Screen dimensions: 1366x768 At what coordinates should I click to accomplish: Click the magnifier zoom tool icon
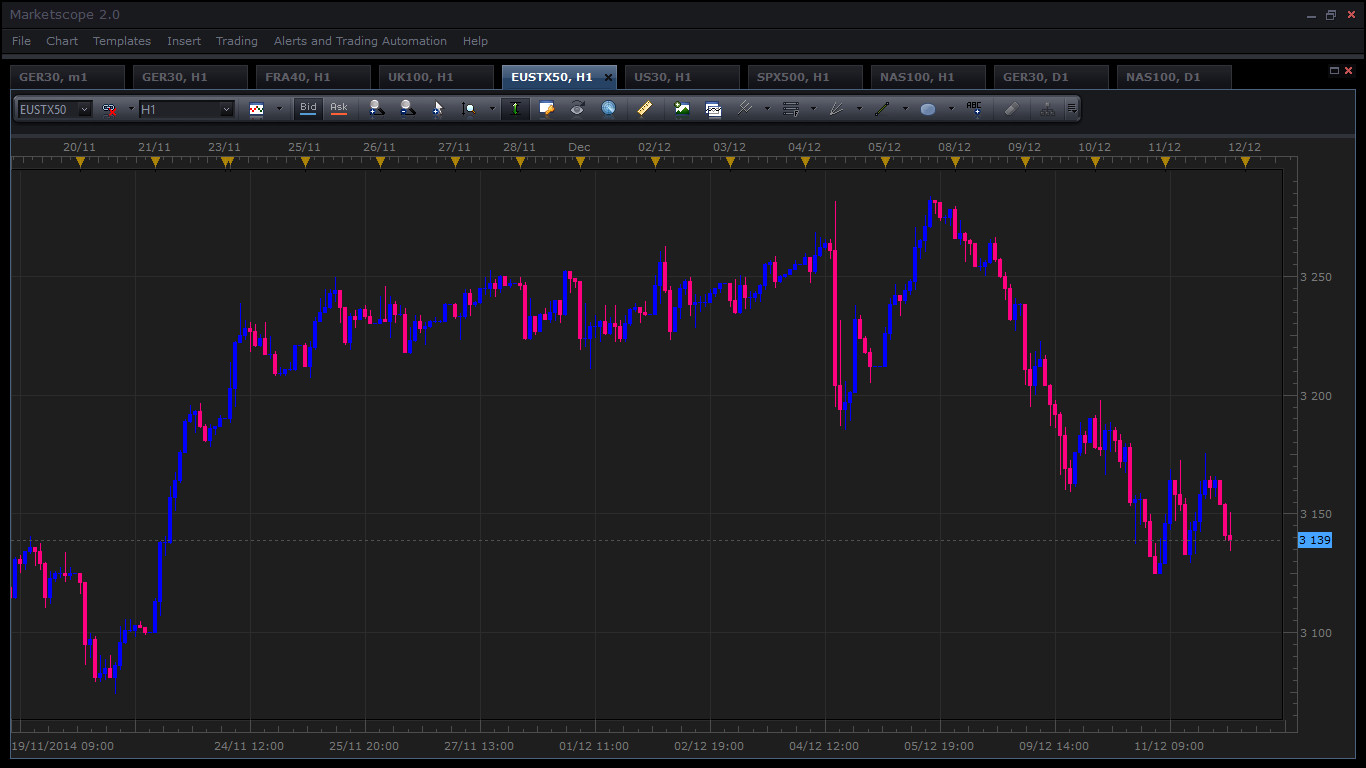(x=468, y=108)
